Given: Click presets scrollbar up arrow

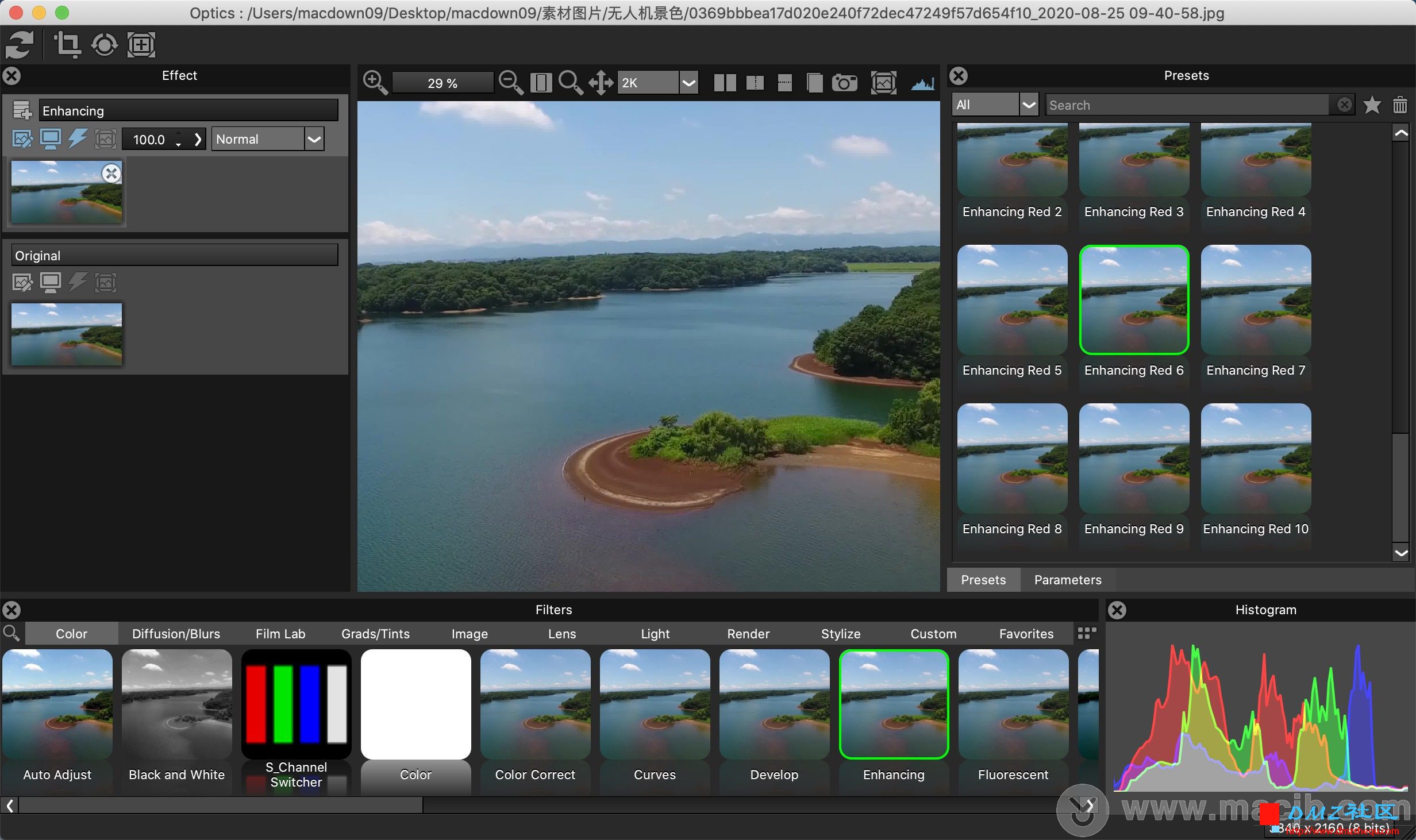Looking at the screenshot, I should tap(1401, 133).
